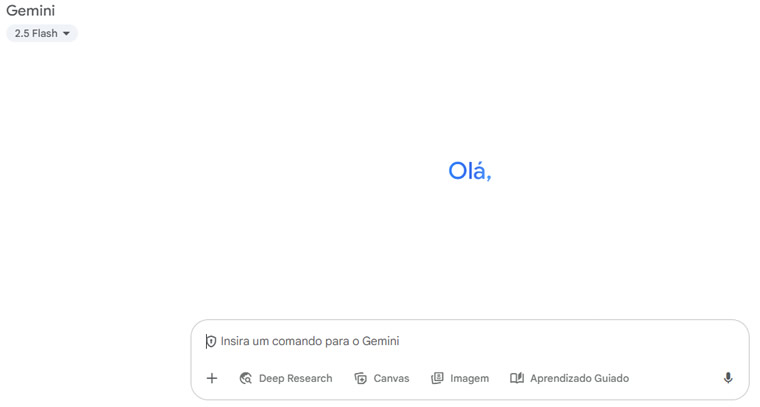This screenshot has height=407, width=760.
Task: Click the Canvas icon in the prompt bar
Action: coord(361,378)
